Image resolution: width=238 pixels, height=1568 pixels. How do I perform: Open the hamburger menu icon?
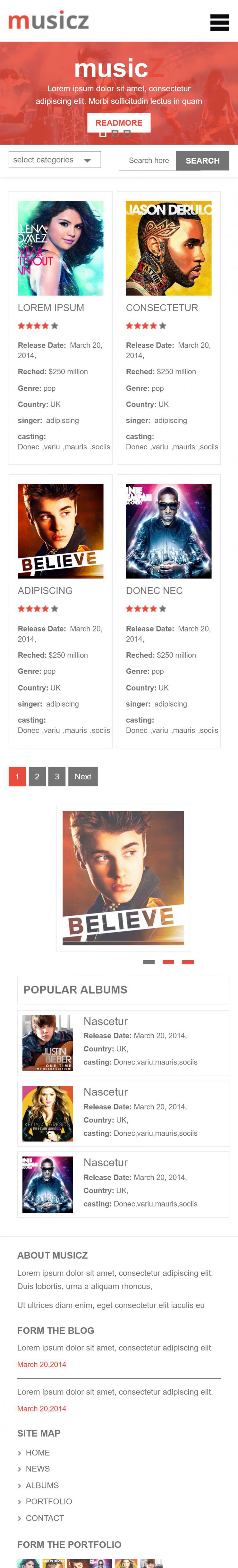[x=219, y=22]
